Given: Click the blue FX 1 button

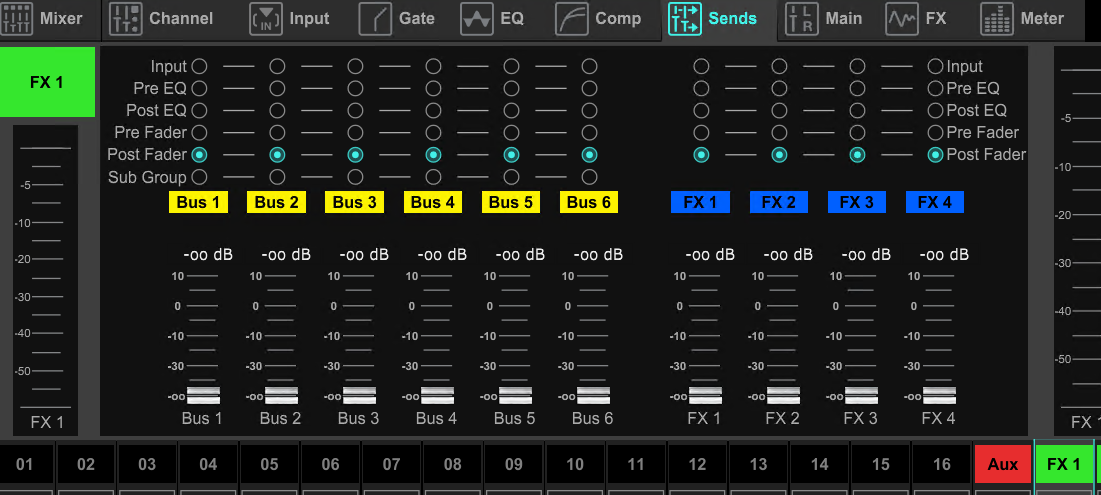Looking at the screenshot, I should (x=700, y=202).
